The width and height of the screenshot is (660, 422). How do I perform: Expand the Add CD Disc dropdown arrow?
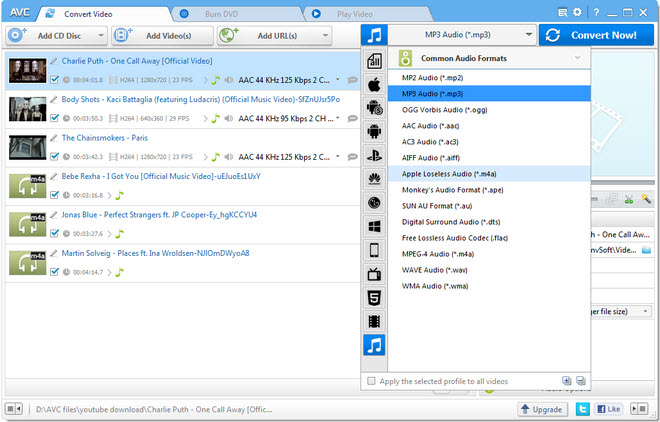pos(101,35)
